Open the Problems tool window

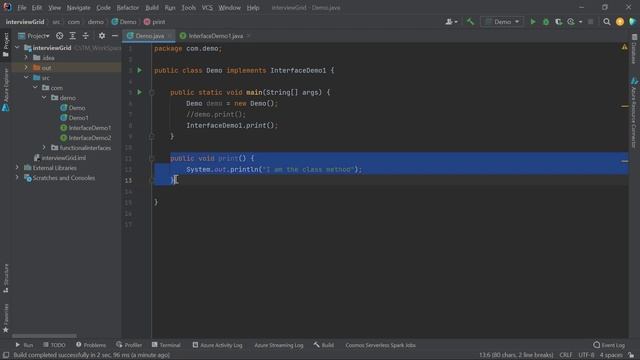coord(90,345)
